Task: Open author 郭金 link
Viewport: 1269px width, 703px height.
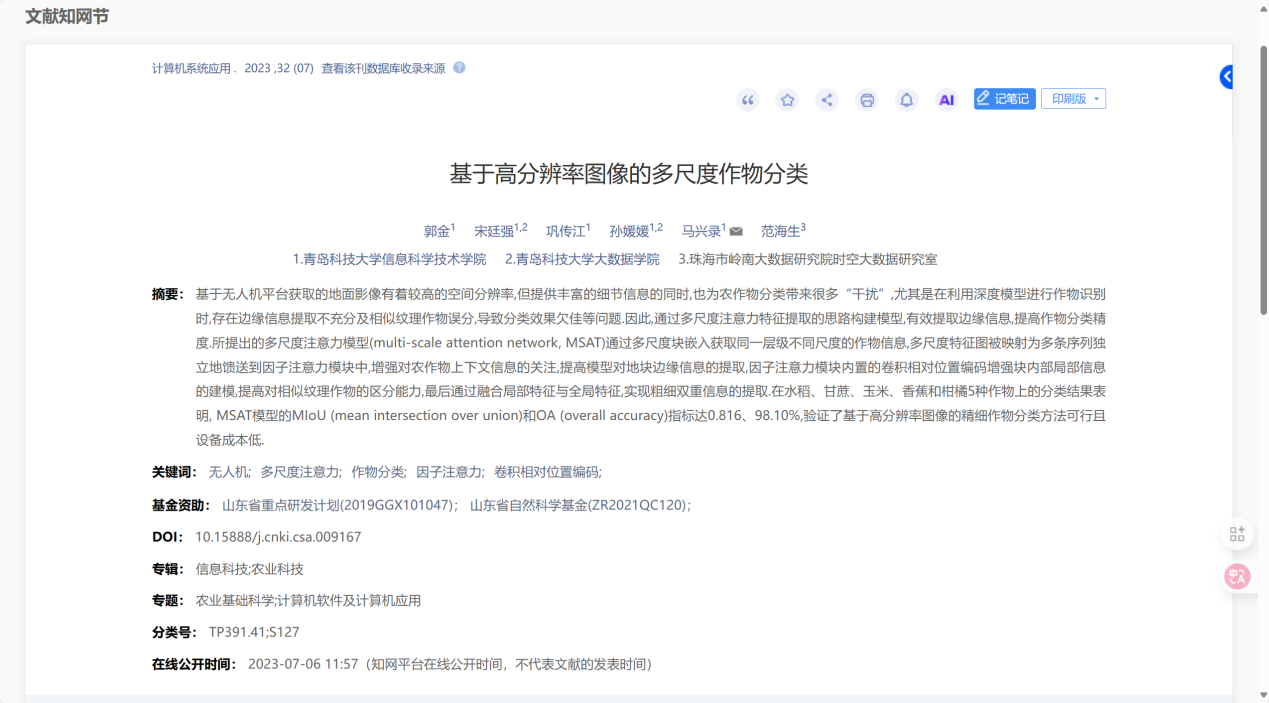Action: [x=436, y=231]
